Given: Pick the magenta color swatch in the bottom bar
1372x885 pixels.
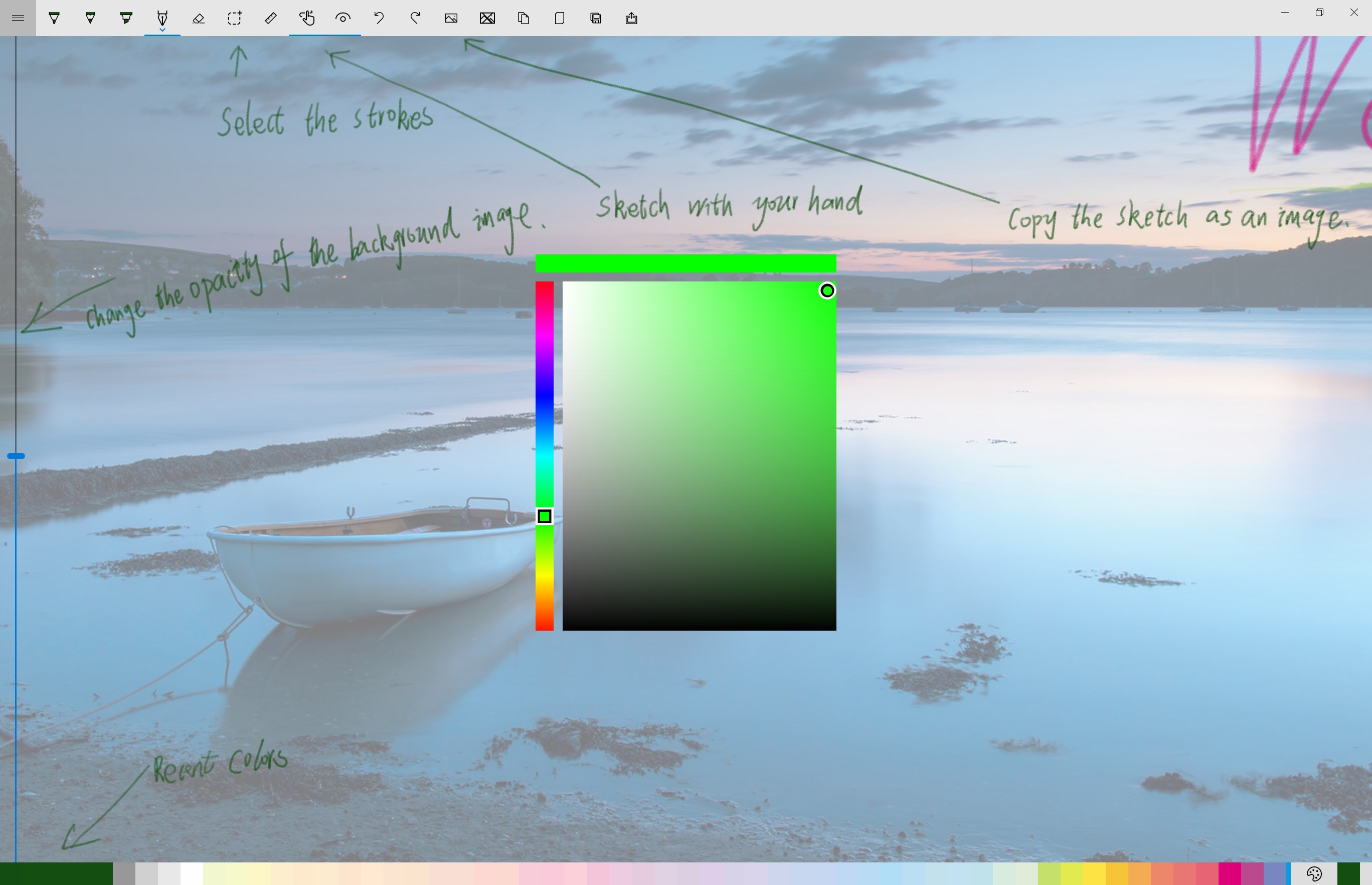Looking at the screenshot, I should tap(1230, 873).
